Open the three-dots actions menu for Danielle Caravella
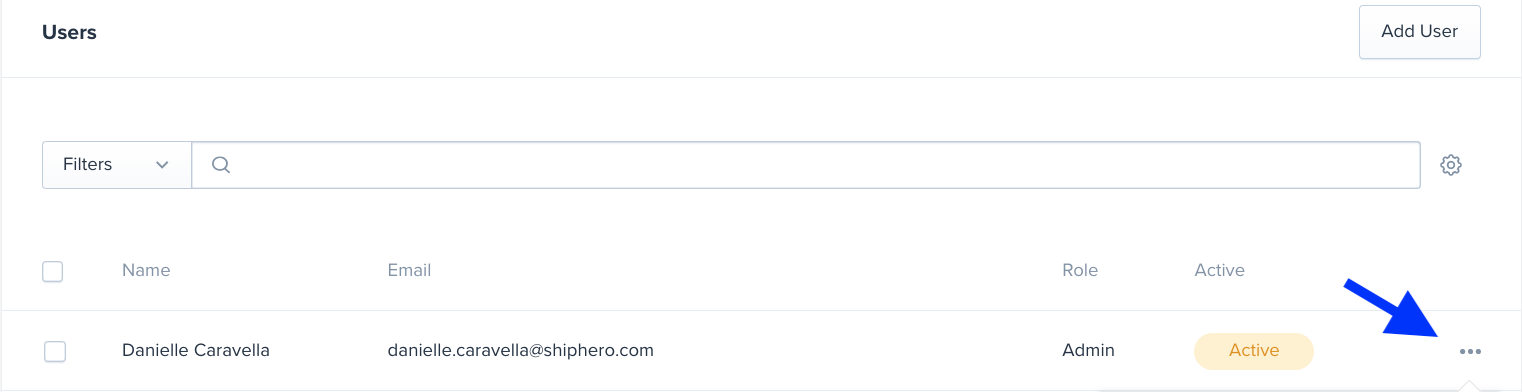The image size is (1522, 392). click(1470, 351)
